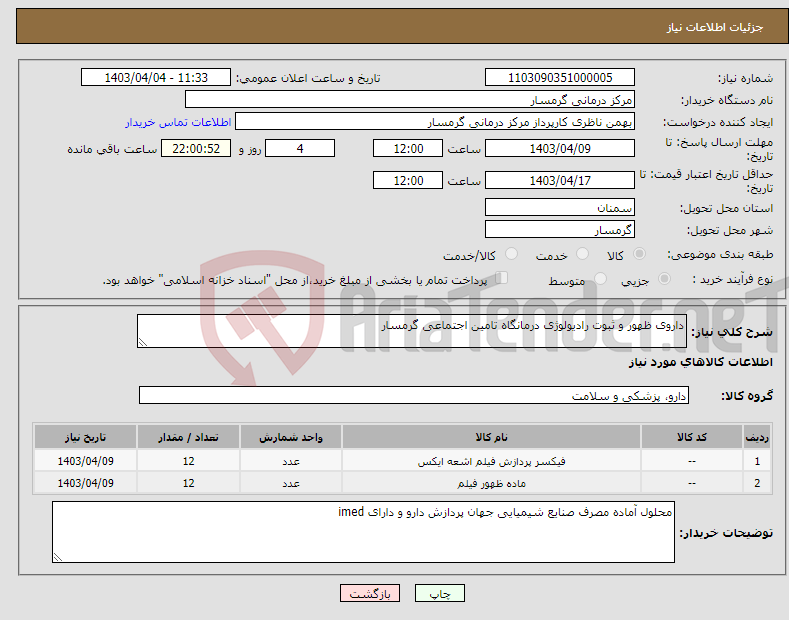The height and width of the screenshot is (620, 789).
Task: Click the remaining days field showing 4
Action: [300, 148]
